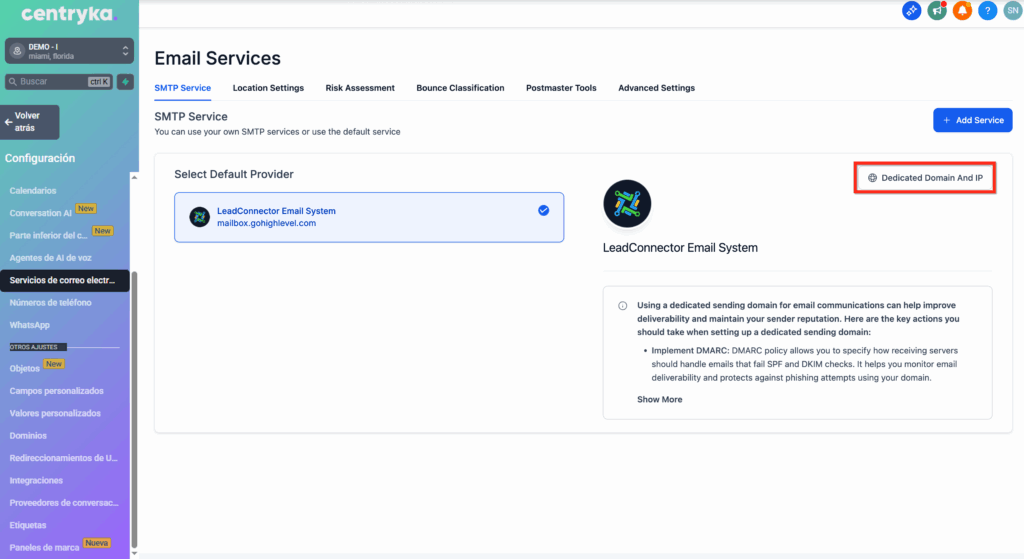The width and height of the screenshot is (1024, 559).
Task: Click the green lightning quick actions icon
Action: pos(125,82)
